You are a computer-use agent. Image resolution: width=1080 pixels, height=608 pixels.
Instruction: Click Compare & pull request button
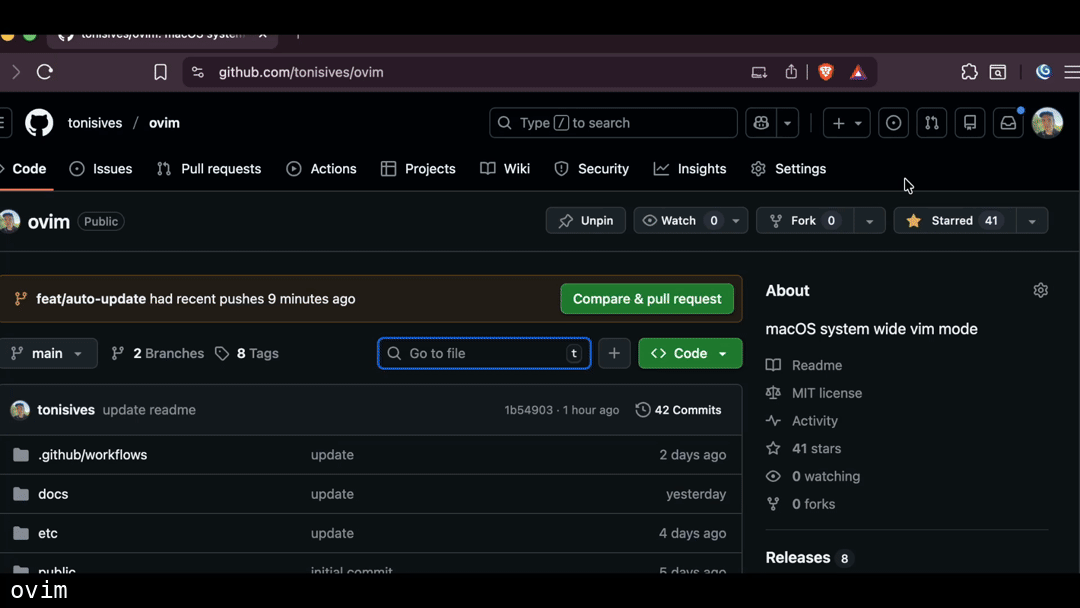pos(647,299)
